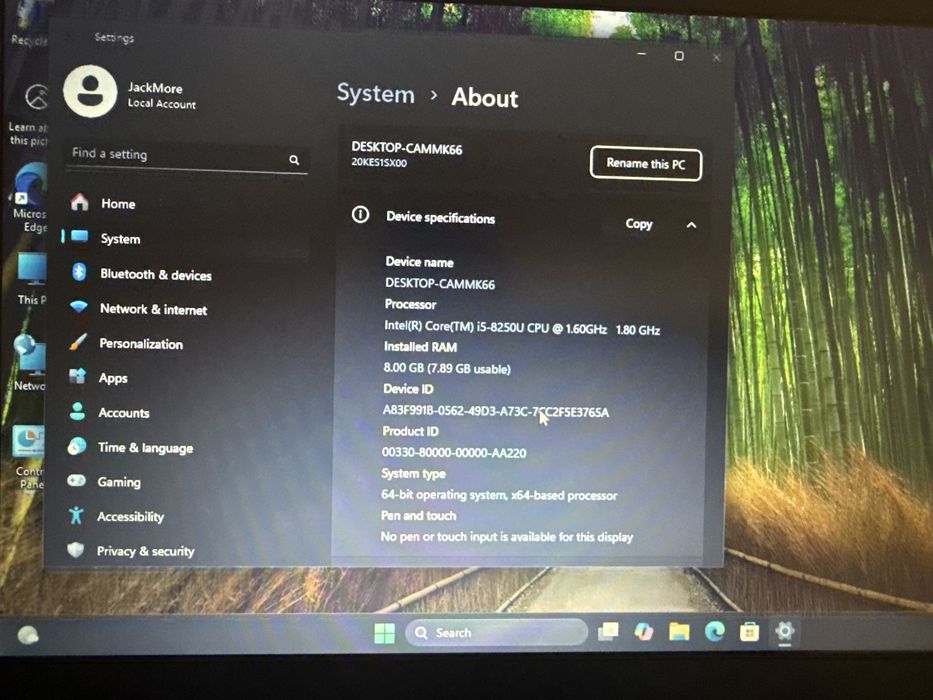
Task: Select the This PC desktop icon
Action: [32, 279]
